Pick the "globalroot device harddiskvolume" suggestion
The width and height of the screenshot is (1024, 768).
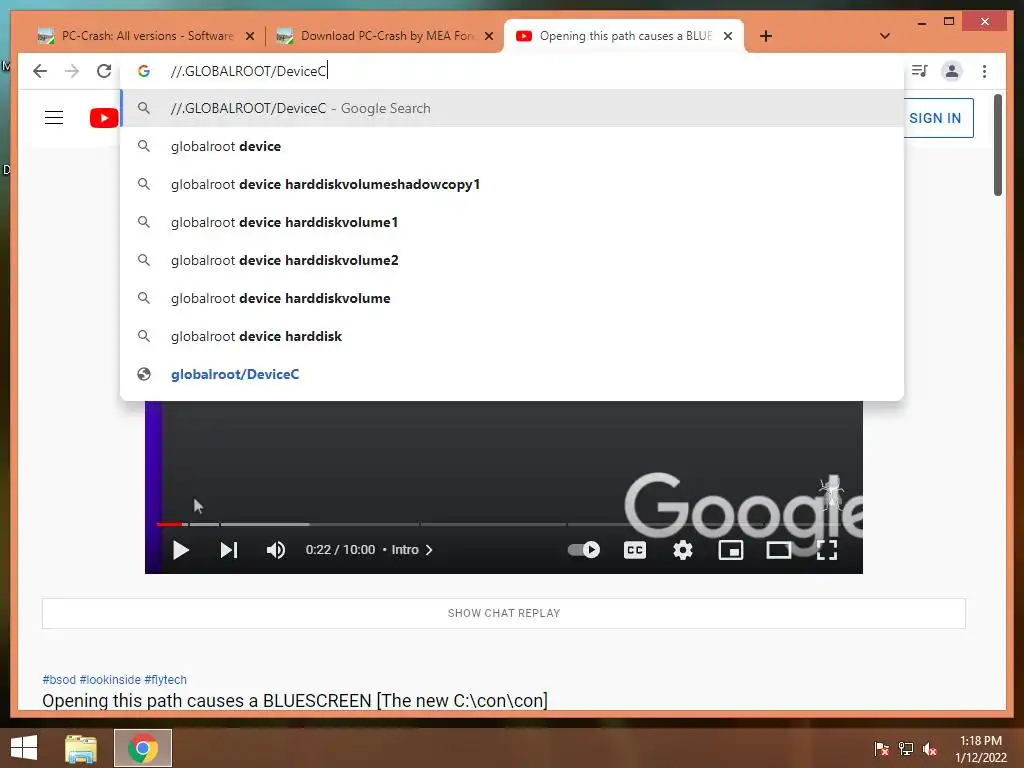[x=512, y=298]
